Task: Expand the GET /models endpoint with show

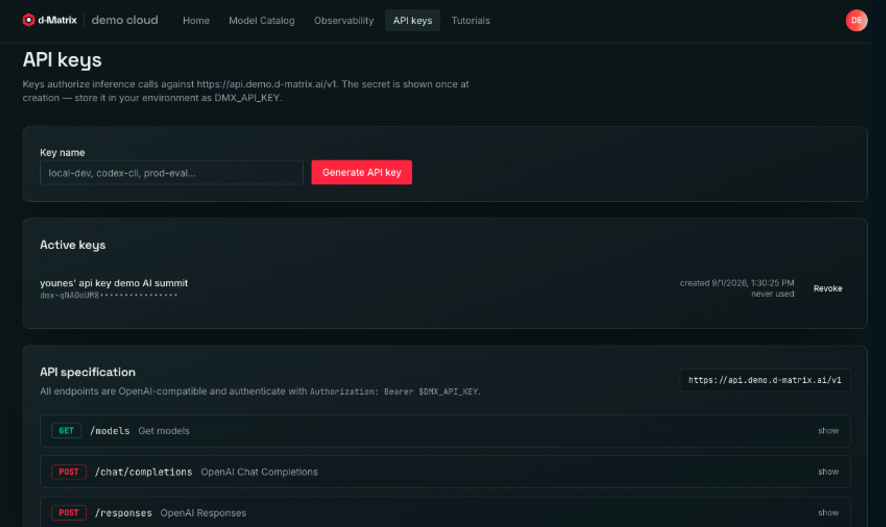Action: pos(828,430)
